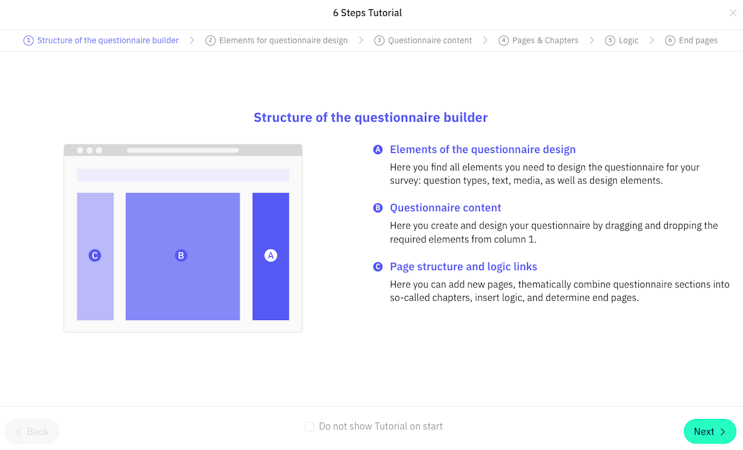Image resolution: width=743 pixels, height=450 pixels.
Task: Close the 6 Steps Tutorial dialog
Action: tap(733, 13)
